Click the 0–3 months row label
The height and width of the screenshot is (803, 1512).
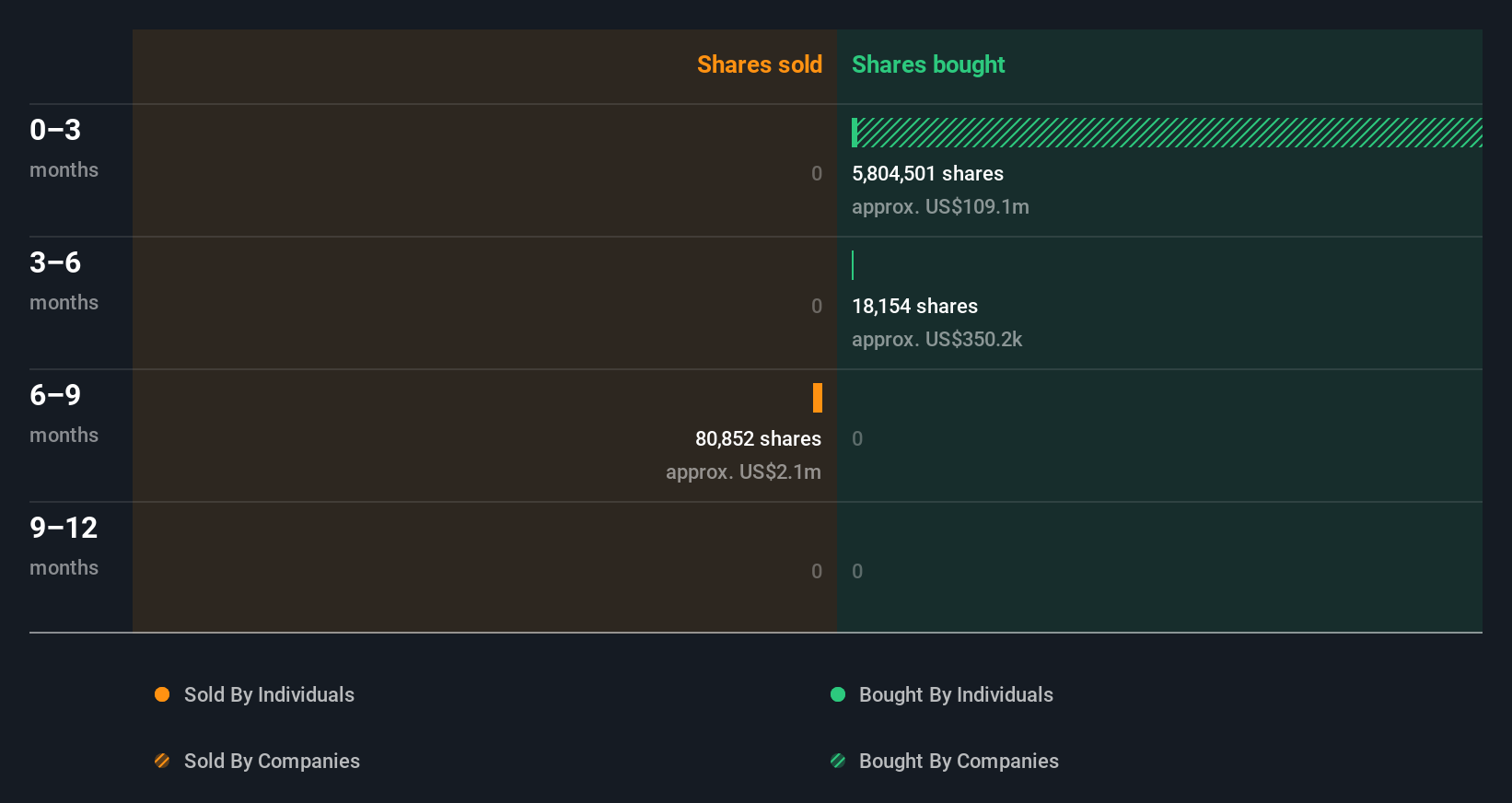pos(64,147)
